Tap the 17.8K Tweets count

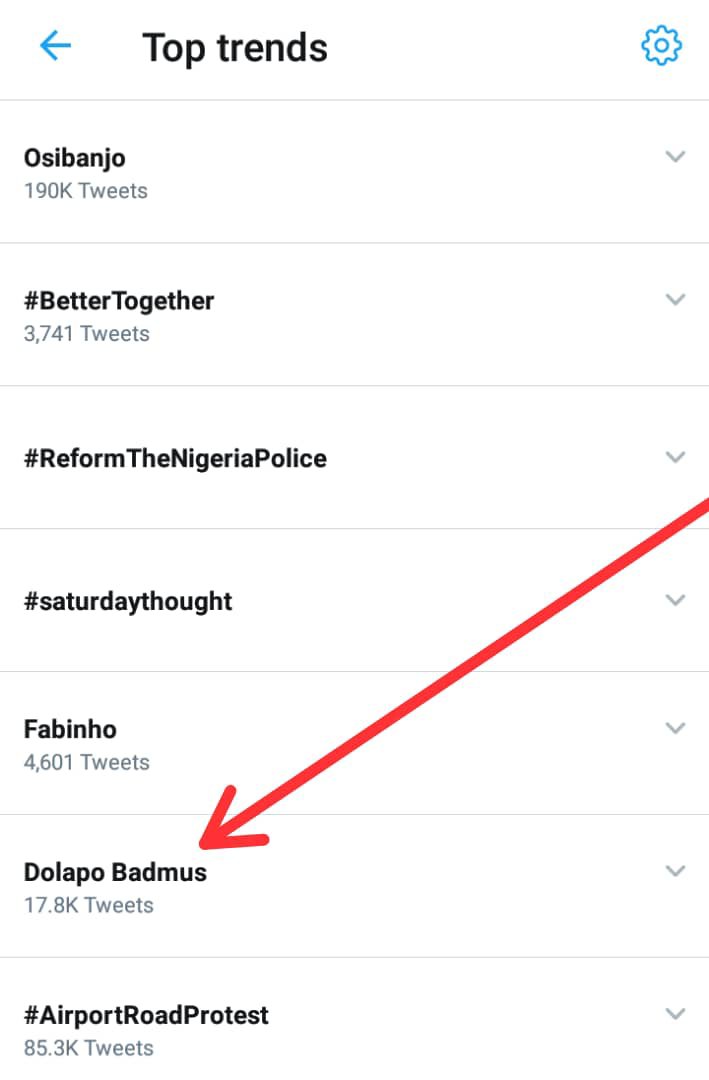(x=89, y=905)
